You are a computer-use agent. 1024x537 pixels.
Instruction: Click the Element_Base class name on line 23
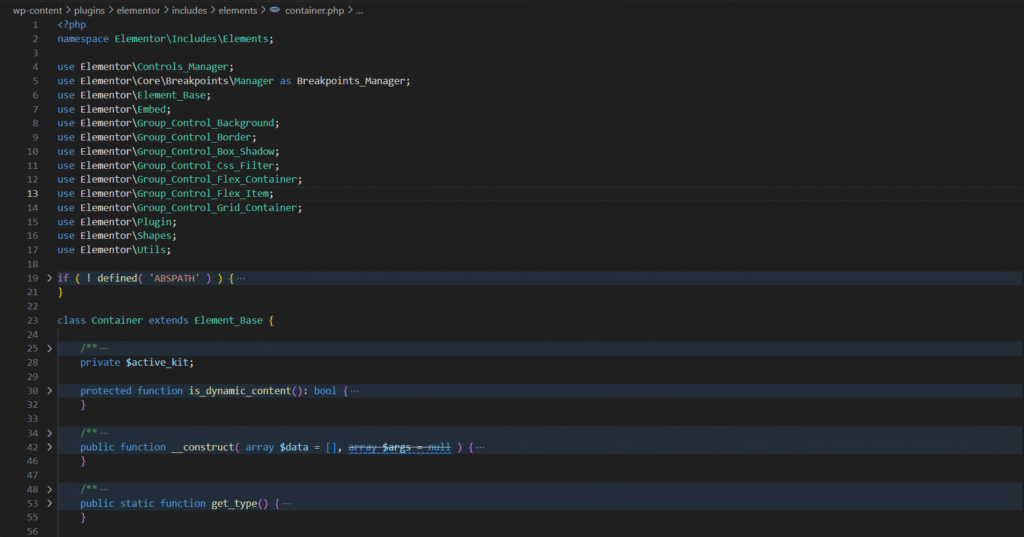pyautogui.click(x=229, y=320)
